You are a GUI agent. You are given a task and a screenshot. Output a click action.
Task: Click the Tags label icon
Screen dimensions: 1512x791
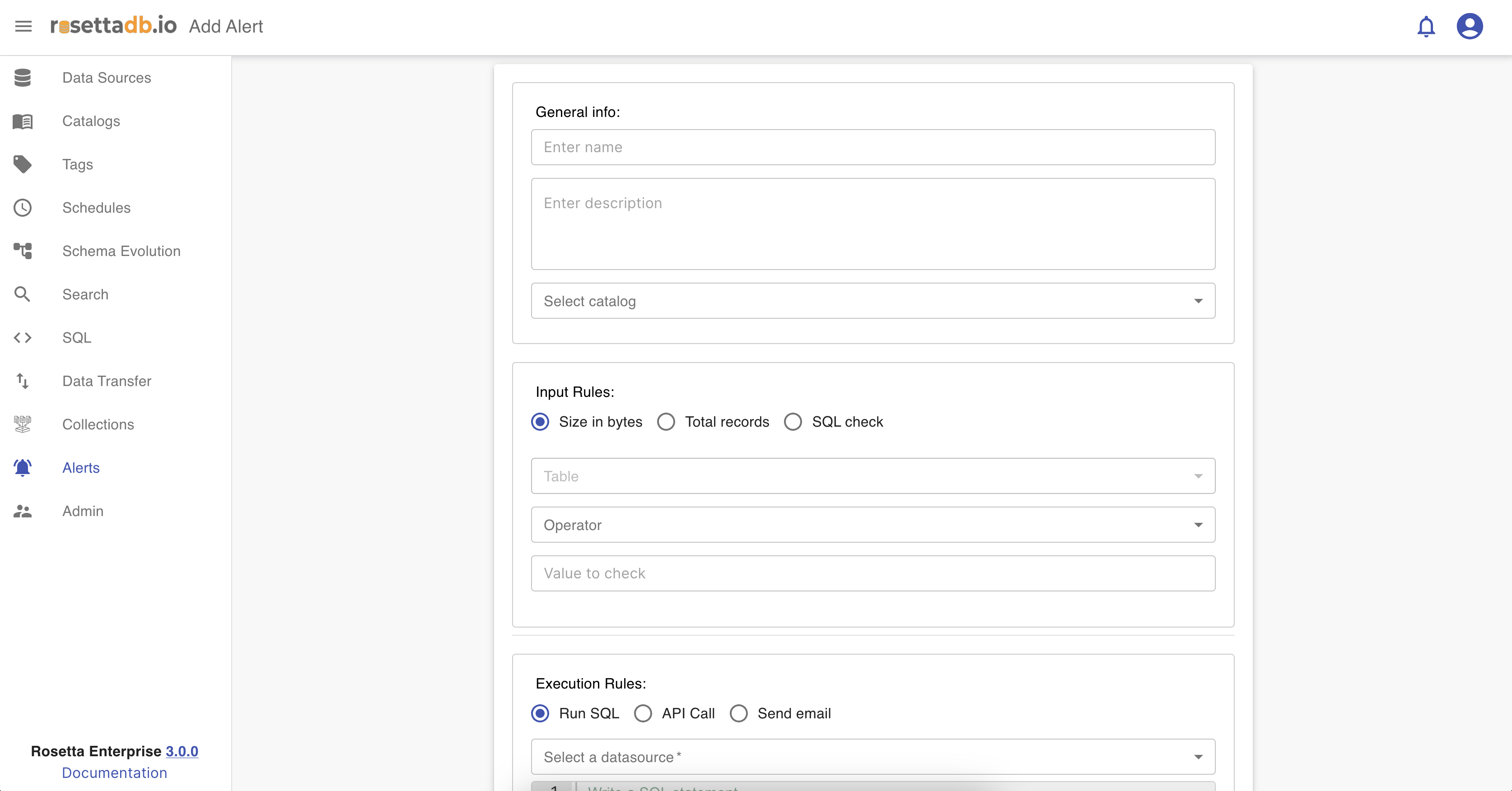pyautogui.click(x=22, y=164)
